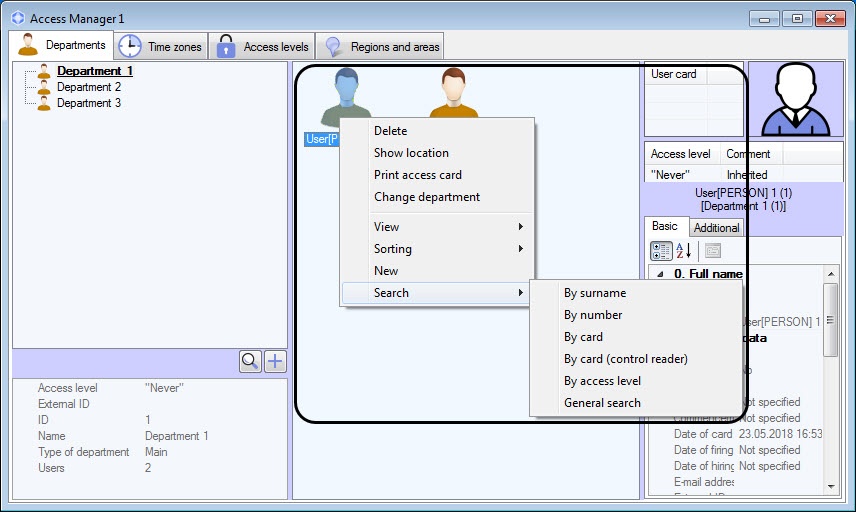Collapse the 0. Full name category

click(661, 274)
